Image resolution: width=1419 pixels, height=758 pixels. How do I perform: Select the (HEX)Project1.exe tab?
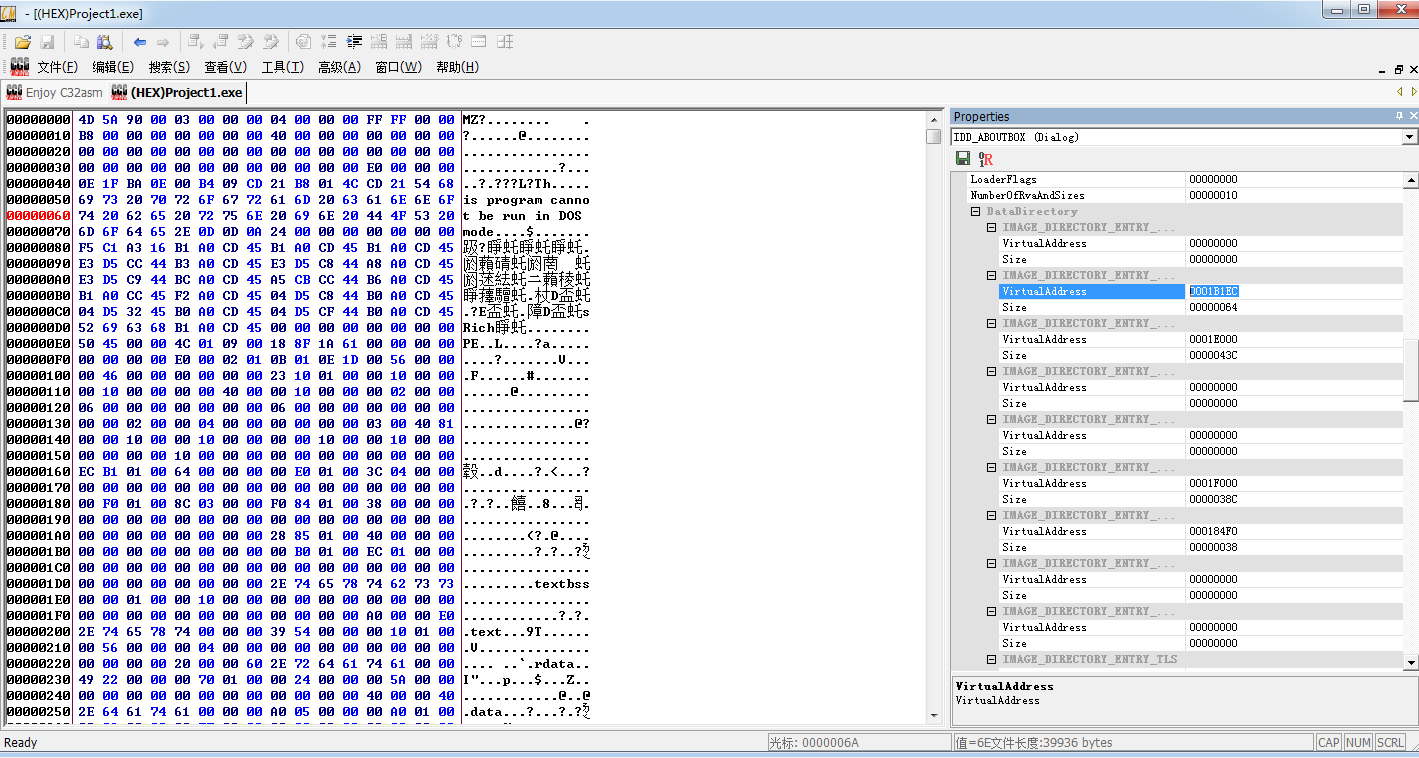coord(177,92)
